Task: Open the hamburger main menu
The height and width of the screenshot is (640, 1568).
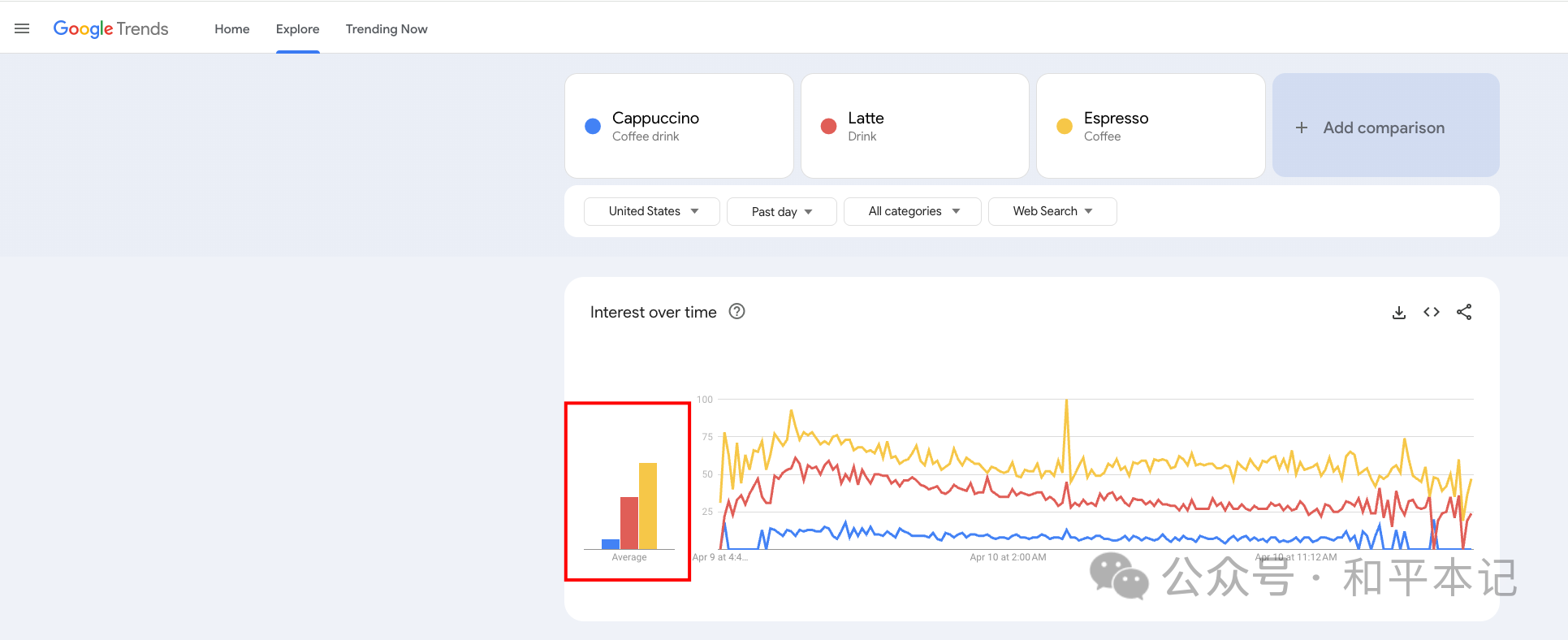Action: (x=22, y=28)
